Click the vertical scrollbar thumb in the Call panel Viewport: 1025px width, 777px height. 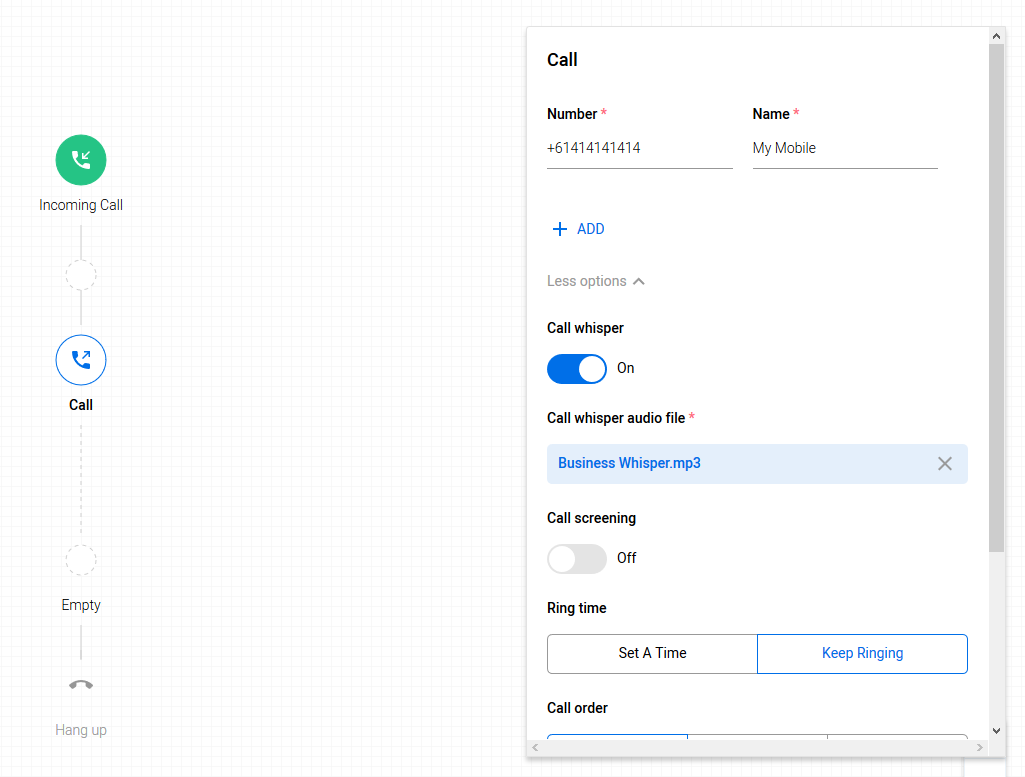(x=996, y=300)
